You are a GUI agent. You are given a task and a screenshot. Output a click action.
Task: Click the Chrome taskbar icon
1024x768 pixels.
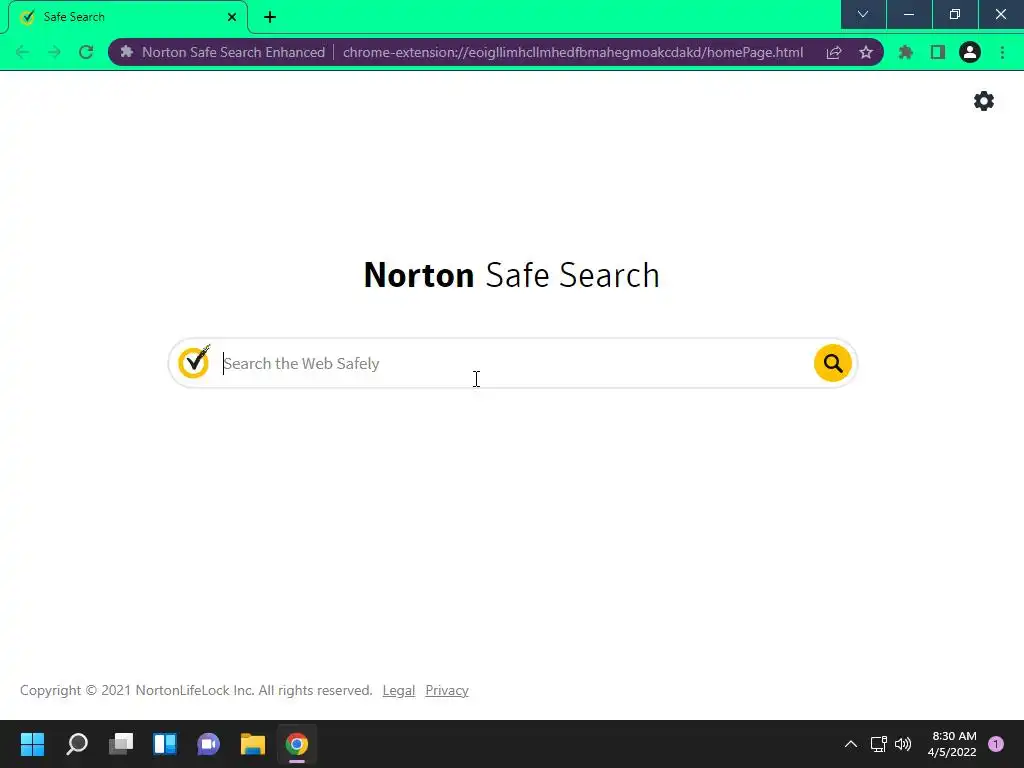pyautogui.click(x=296, y=744)
